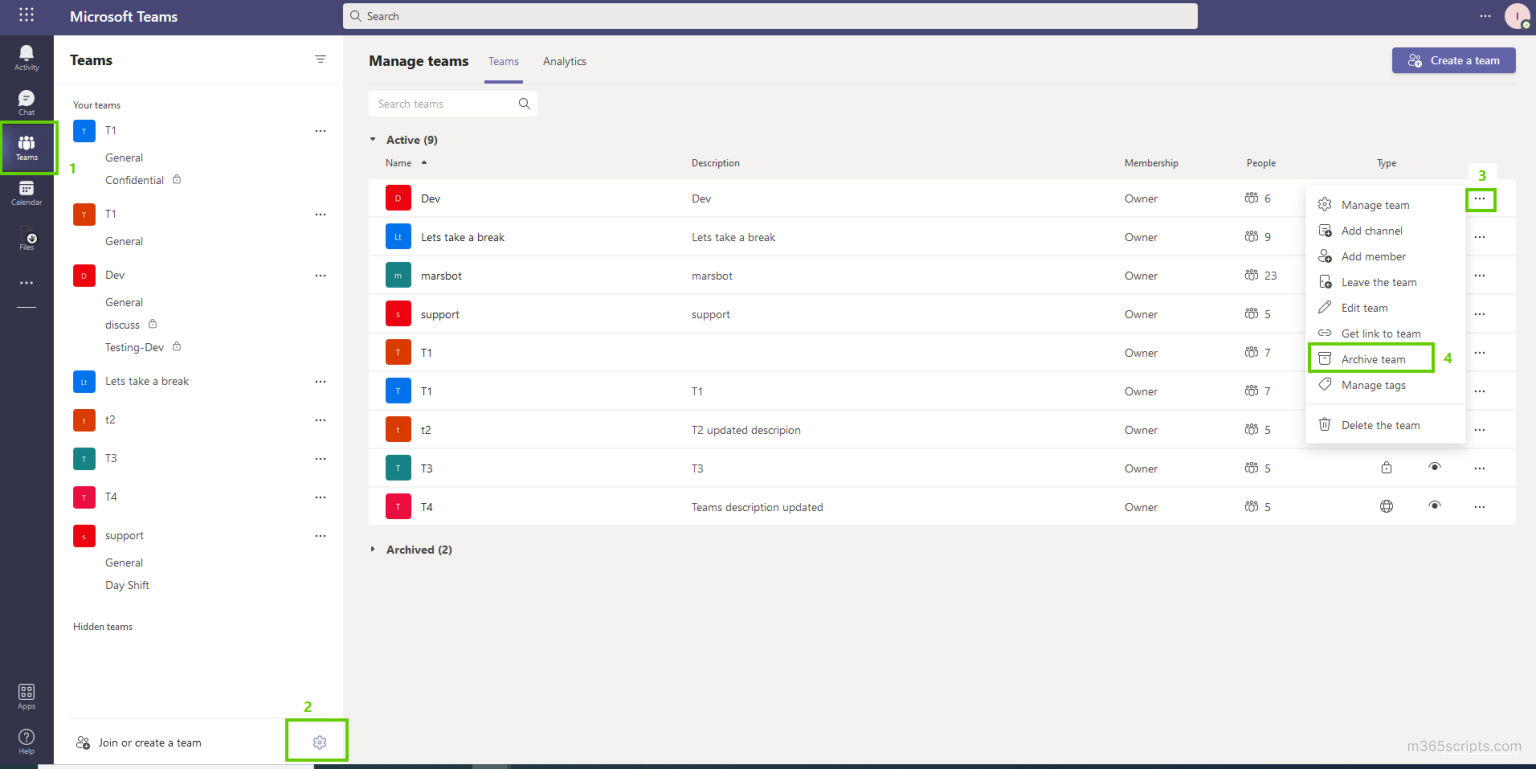Click the magnifier in the Search teams box
Viewport: 1536px width, 769px height.
tap(524, 103)
